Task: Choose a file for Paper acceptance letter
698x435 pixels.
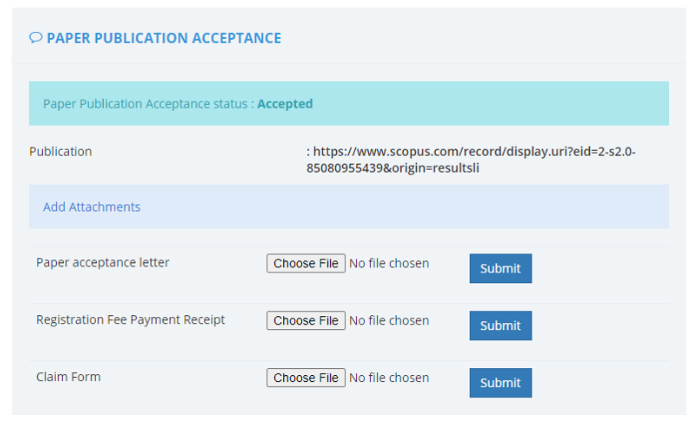Action: 306,264
